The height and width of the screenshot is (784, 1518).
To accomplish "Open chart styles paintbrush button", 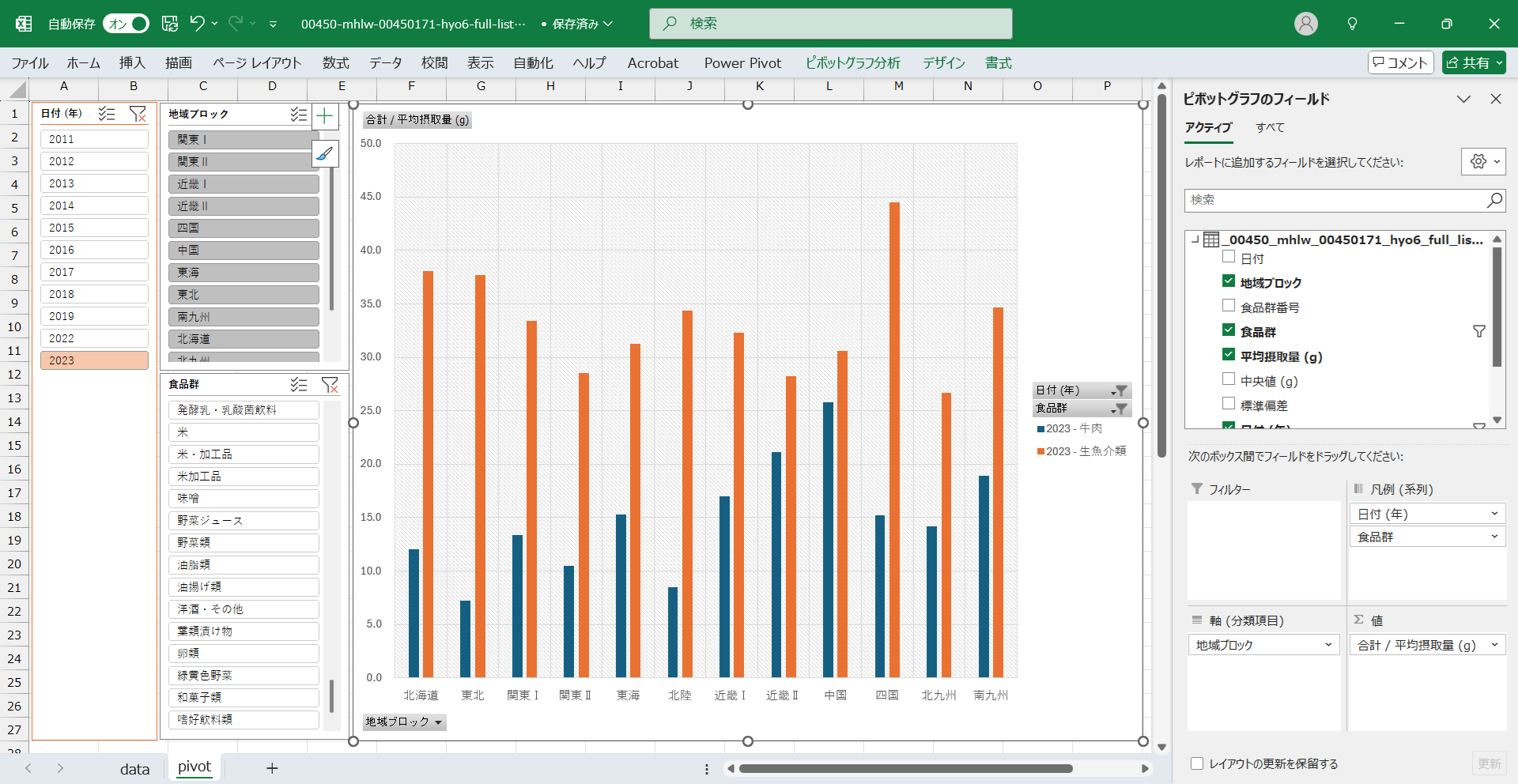I will [x=325, y=153].
